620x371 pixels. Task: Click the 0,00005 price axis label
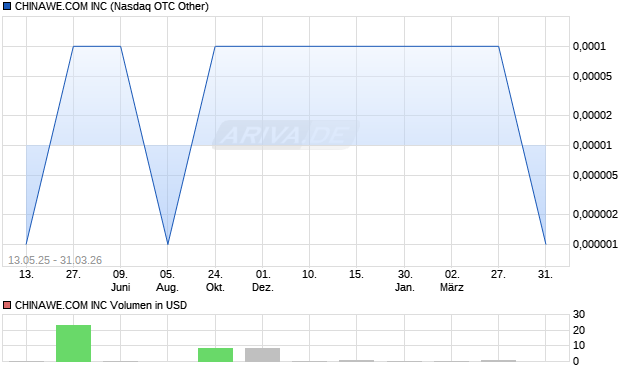pyautogui.click(x=592, y=76)
